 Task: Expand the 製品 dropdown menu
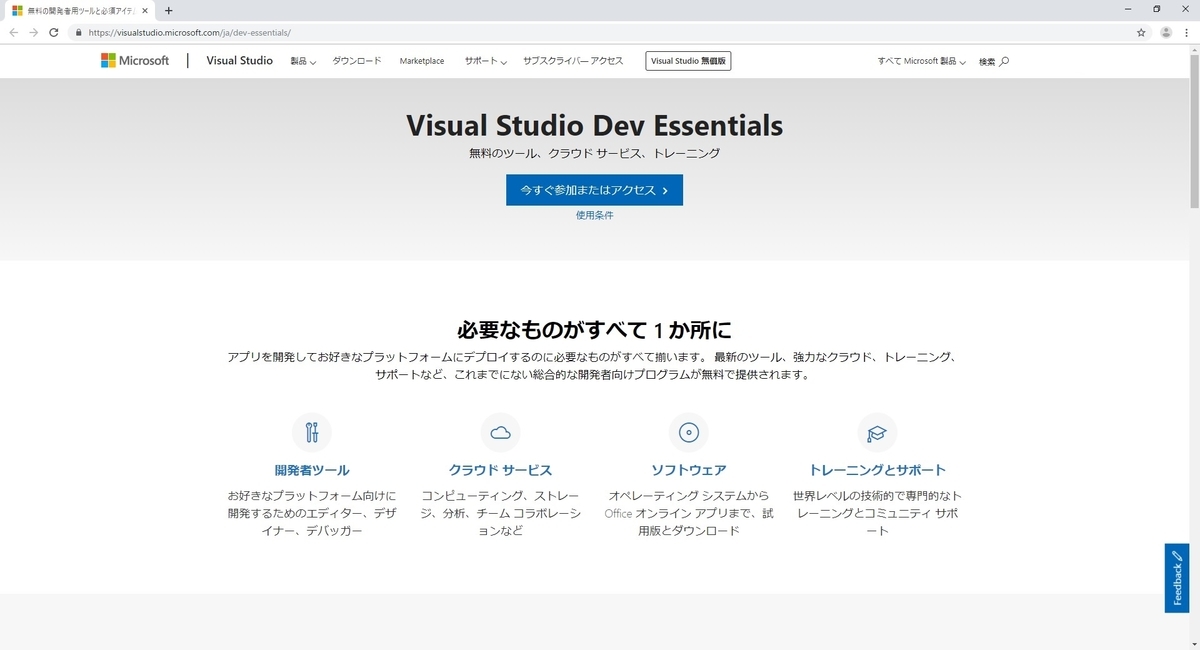pyautogui.click(x=303, y=61)
